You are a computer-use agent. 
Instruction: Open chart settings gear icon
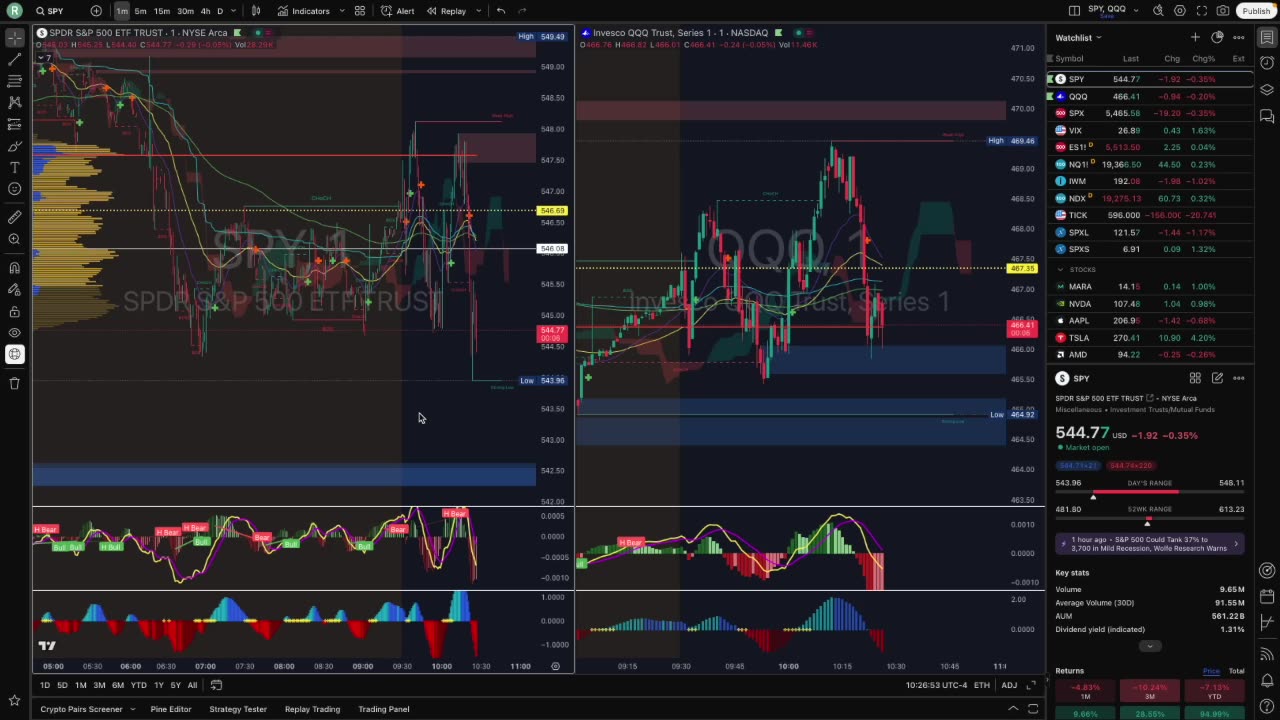pyautogui.click(x=1180, y=11)
